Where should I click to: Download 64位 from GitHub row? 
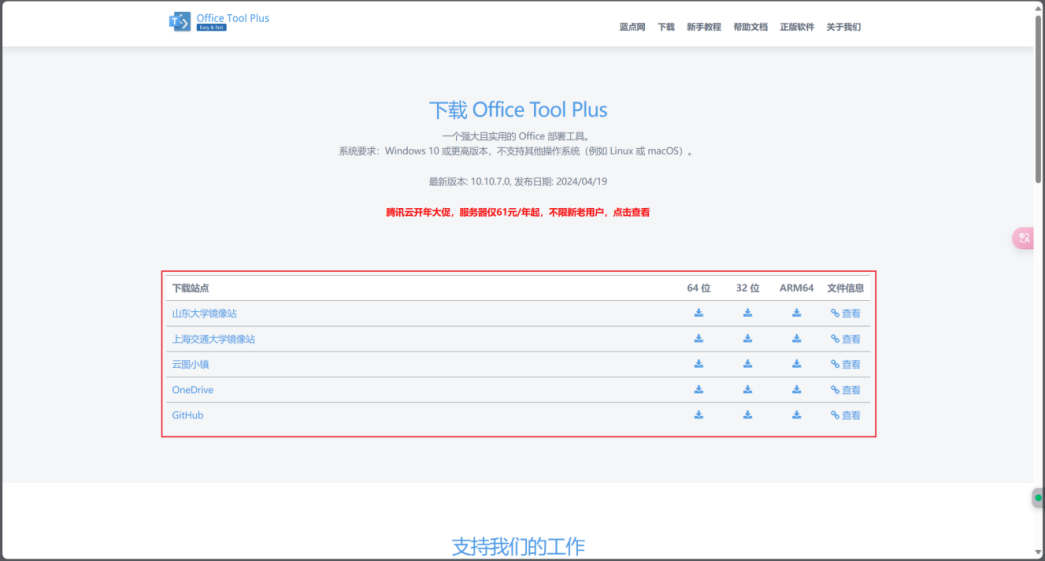(698, 415)
